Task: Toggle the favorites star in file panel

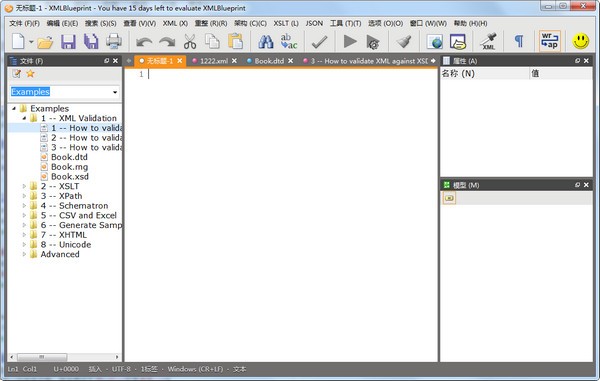Action: [30, 73]
